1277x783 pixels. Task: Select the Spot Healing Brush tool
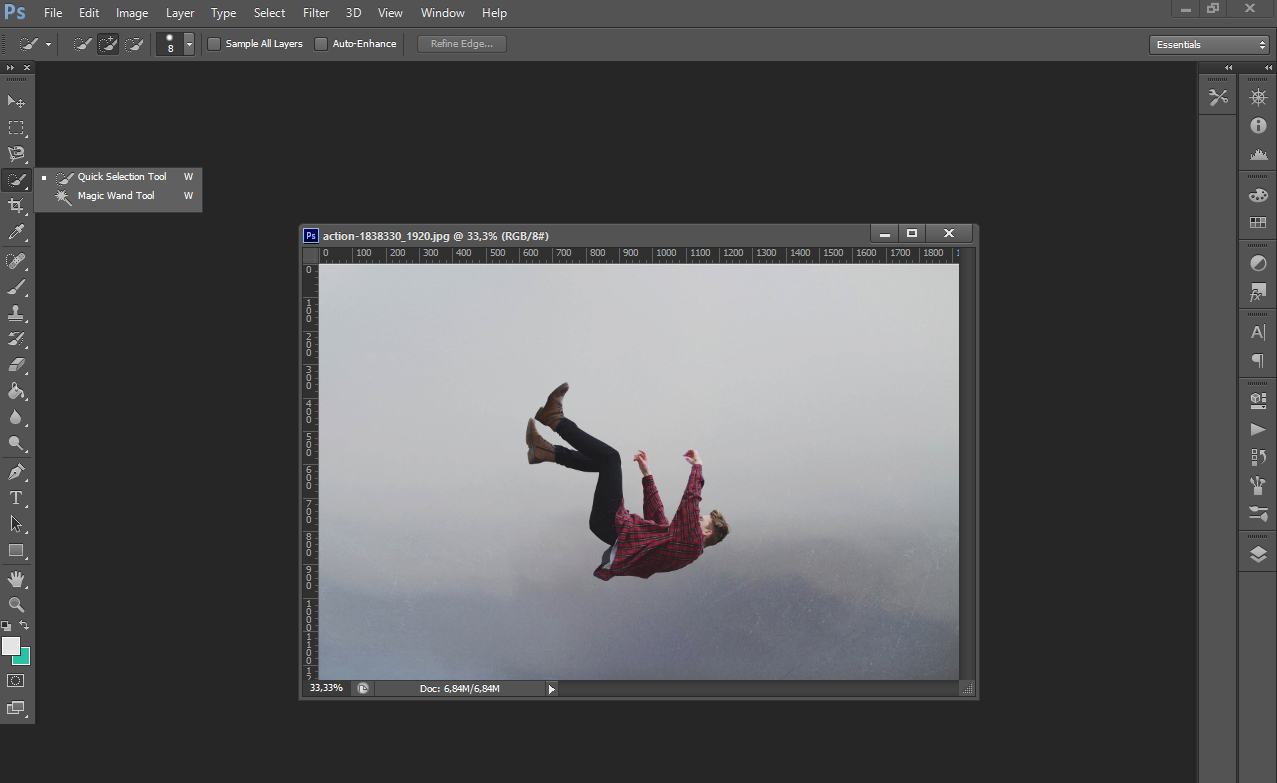pos(16,261)
